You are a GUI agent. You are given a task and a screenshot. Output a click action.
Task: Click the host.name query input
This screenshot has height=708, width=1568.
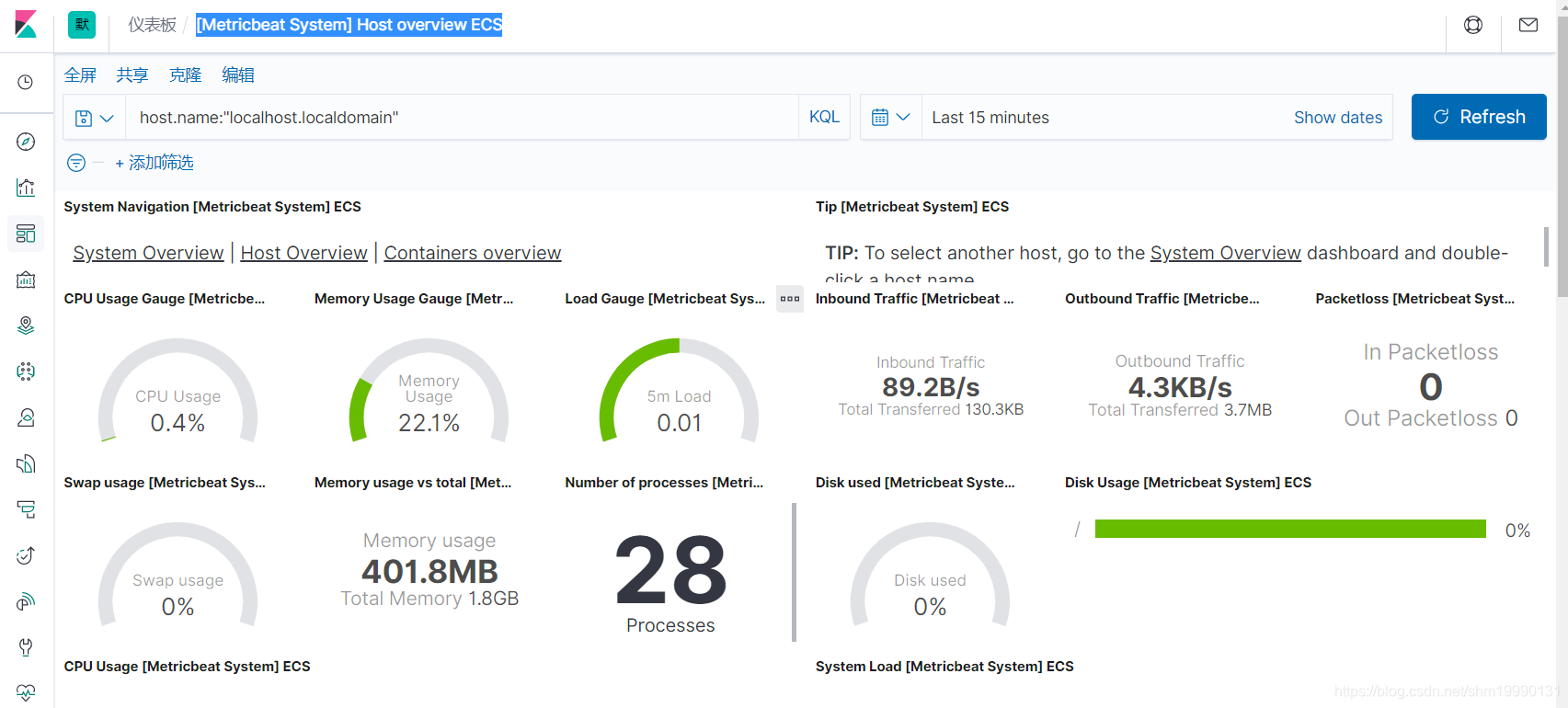(462, 118)
